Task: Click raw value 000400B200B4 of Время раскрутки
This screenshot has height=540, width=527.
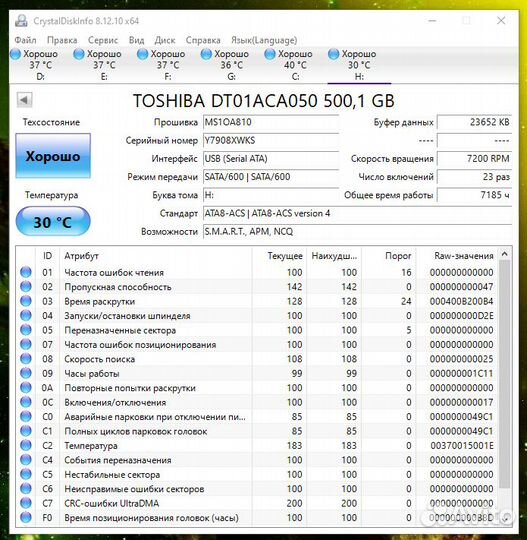Action: click(x=462, y=301)
